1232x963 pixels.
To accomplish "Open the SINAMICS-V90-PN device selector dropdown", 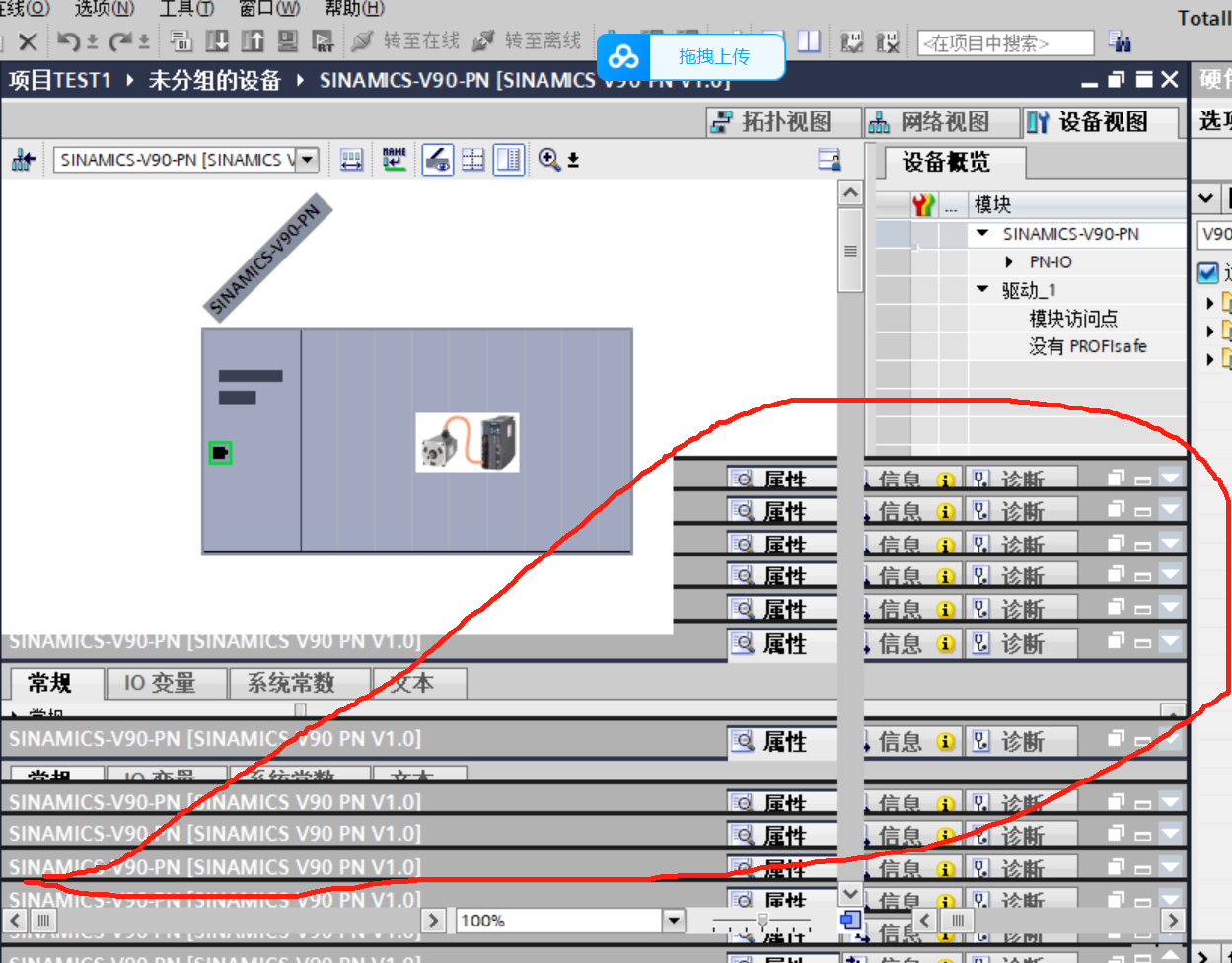I will (308, 160).
